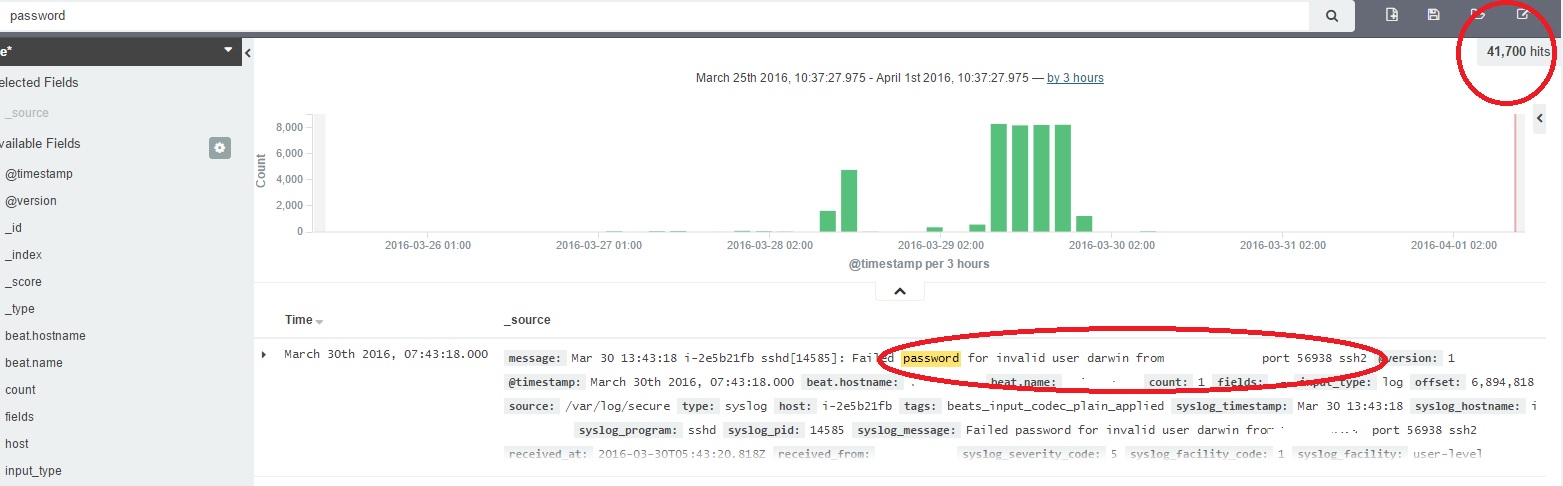Image resolution: width=1563 pixels, height=486 pixels.
Task: Select the input_type field in Available Fields
Action: 34,471
